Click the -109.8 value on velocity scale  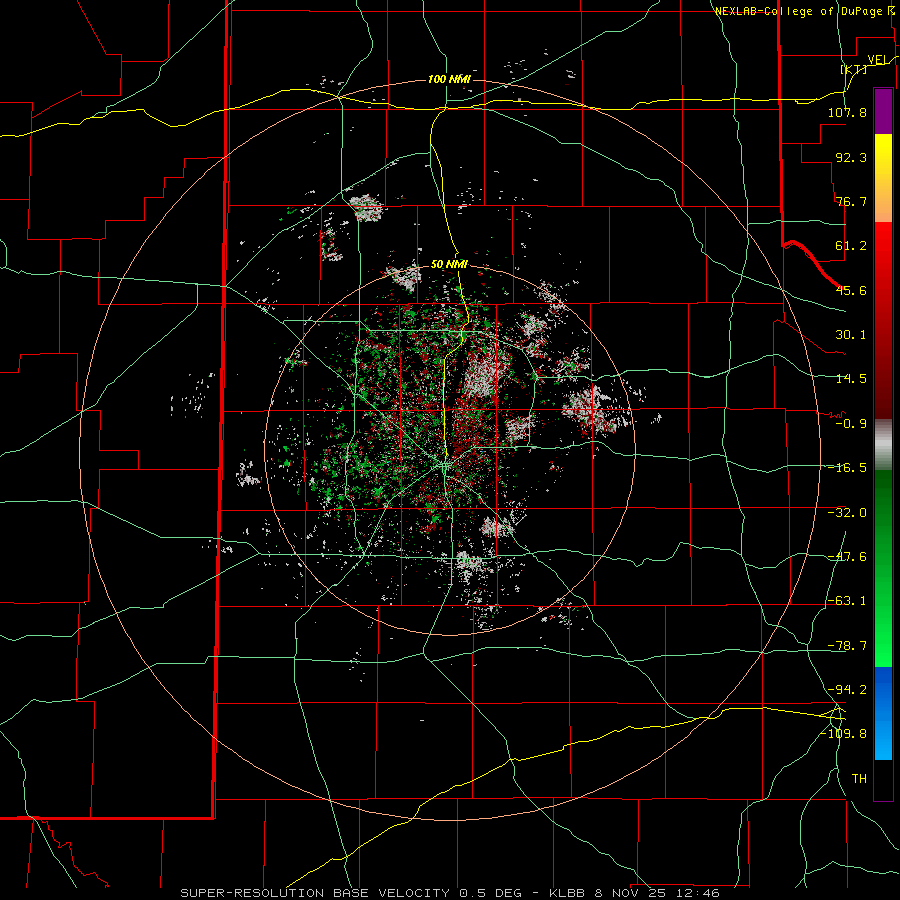click(x=843, y=734)
